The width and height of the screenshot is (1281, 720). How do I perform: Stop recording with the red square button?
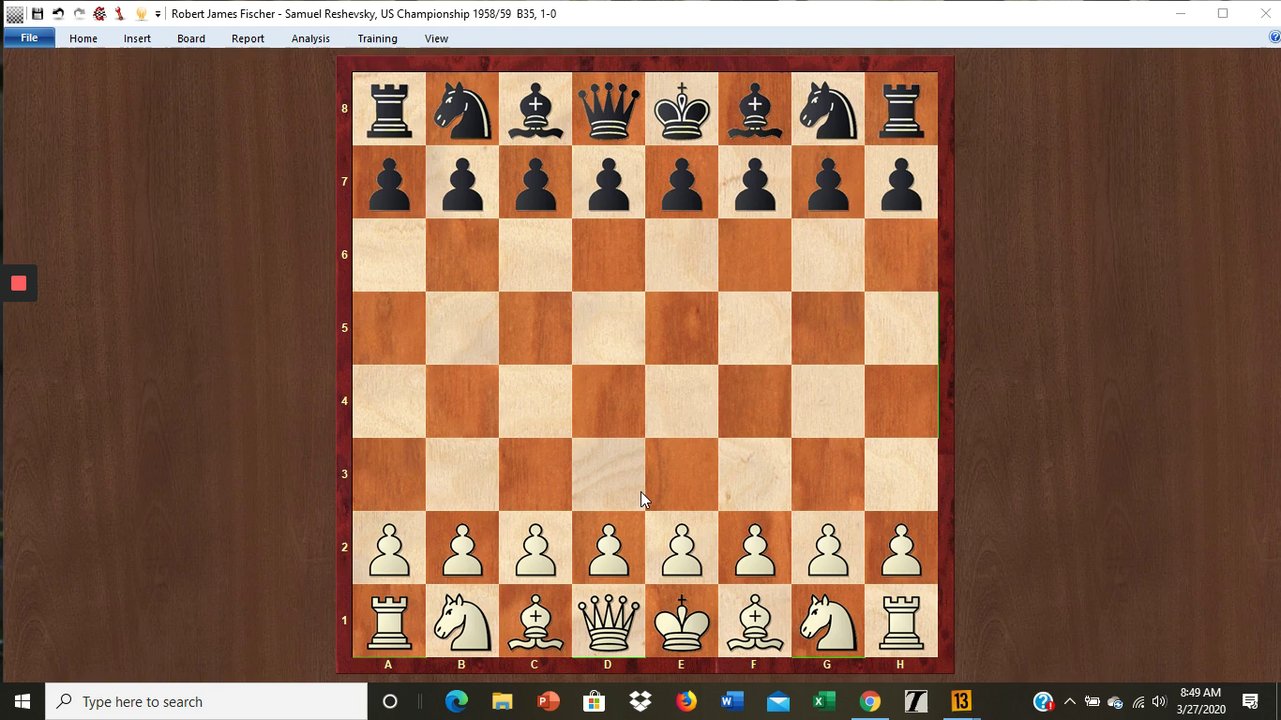click(18, 283)
